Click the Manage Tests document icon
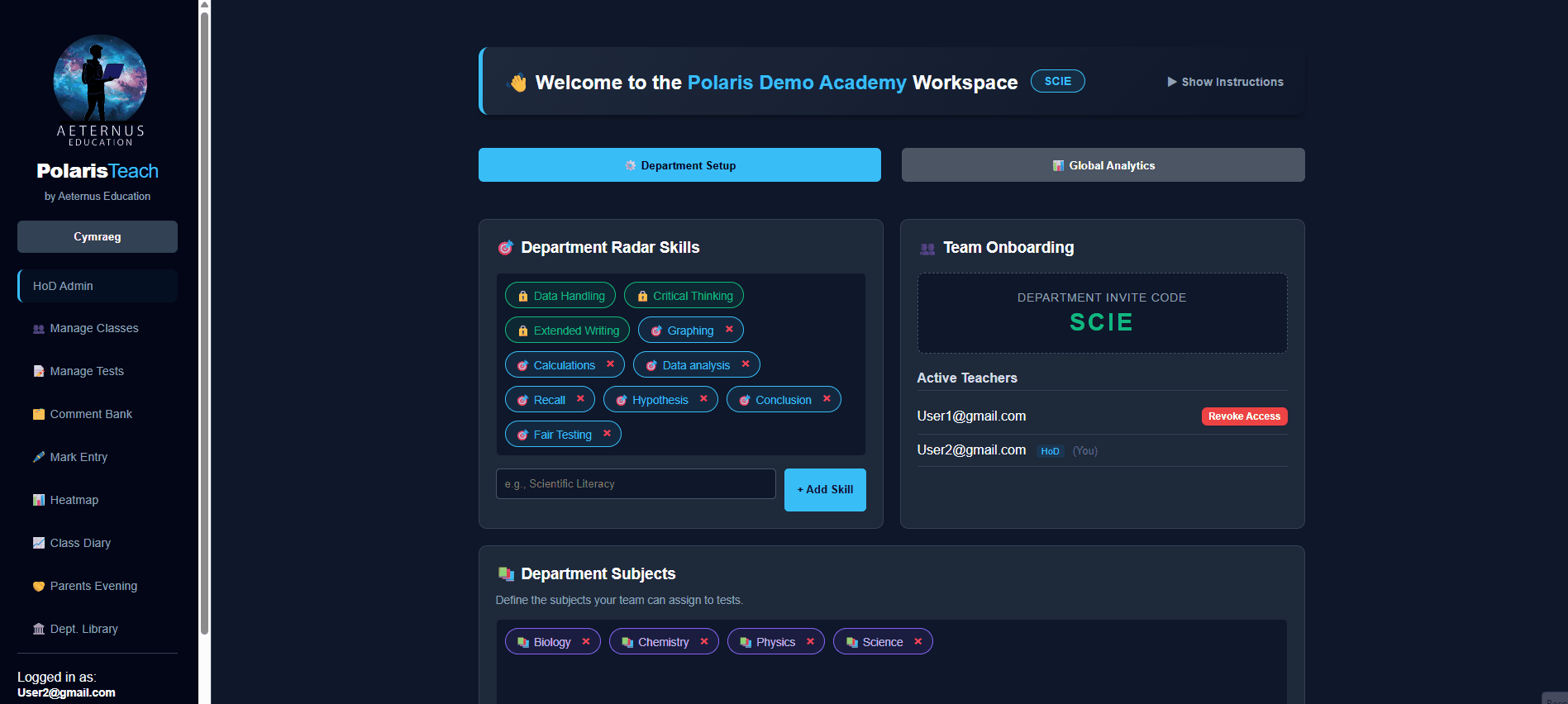The height and width of the screenshot is (704, 1568). tap(38, 371)
